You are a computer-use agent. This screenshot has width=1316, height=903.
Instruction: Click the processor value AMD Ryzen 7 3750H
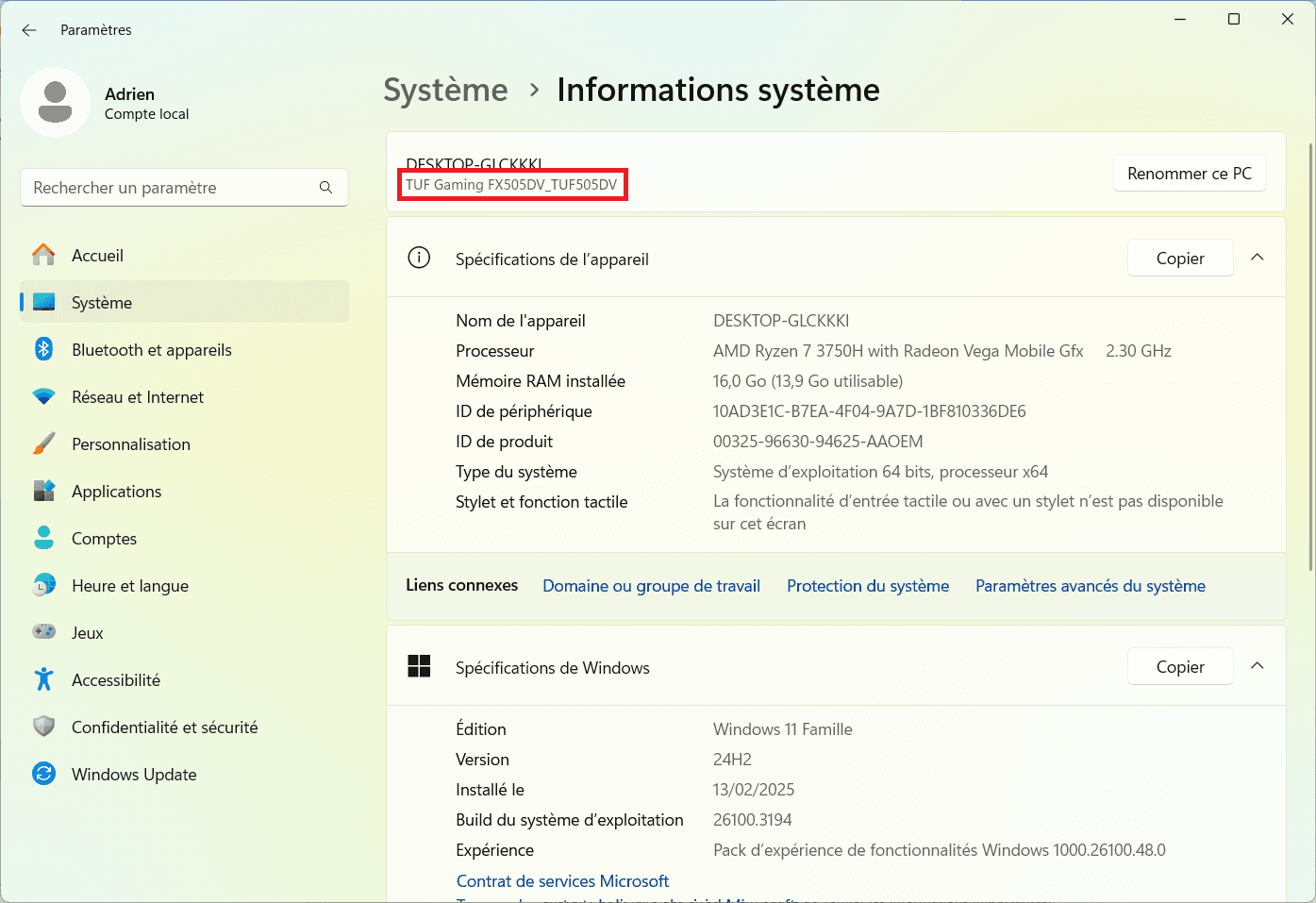[898, 351]
